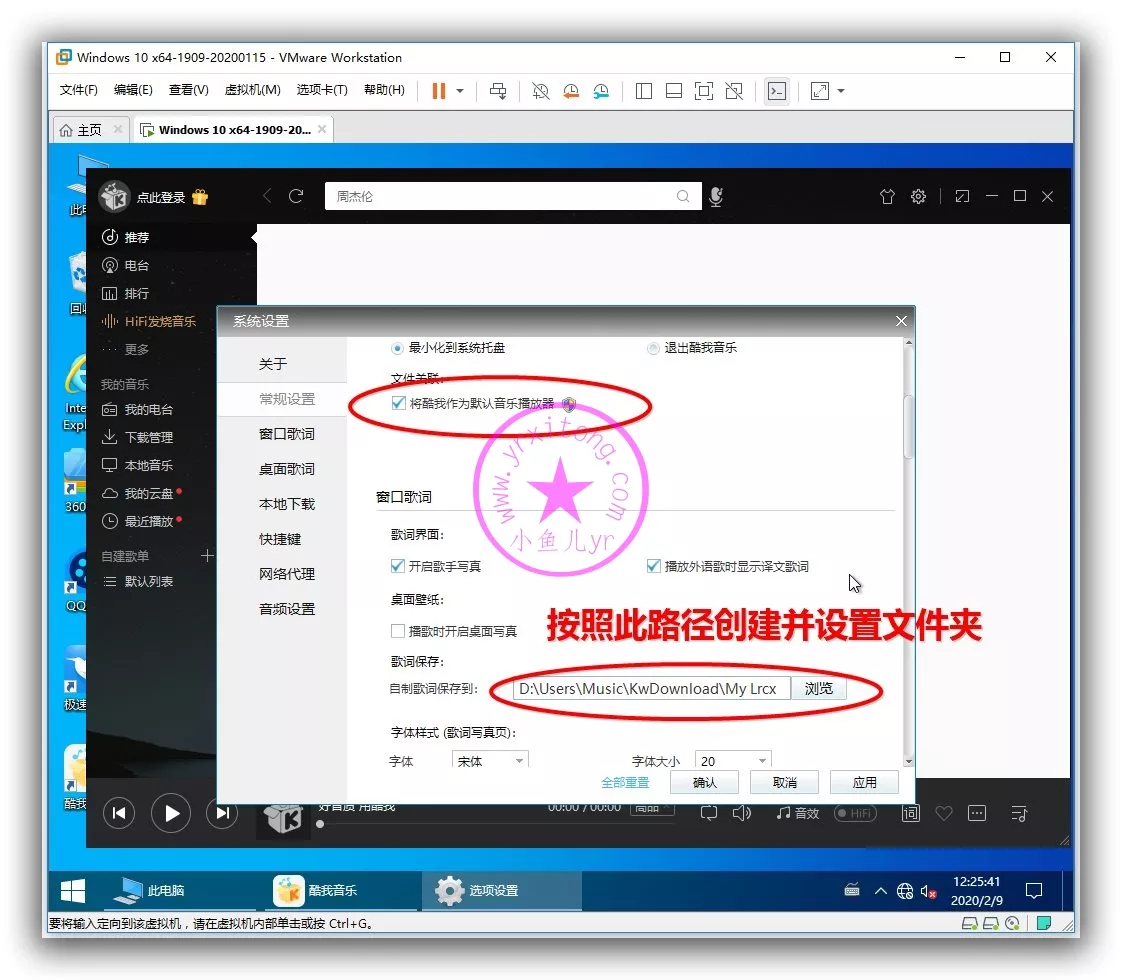
Task: Click the voice search microphone icon
Action: 716,197
